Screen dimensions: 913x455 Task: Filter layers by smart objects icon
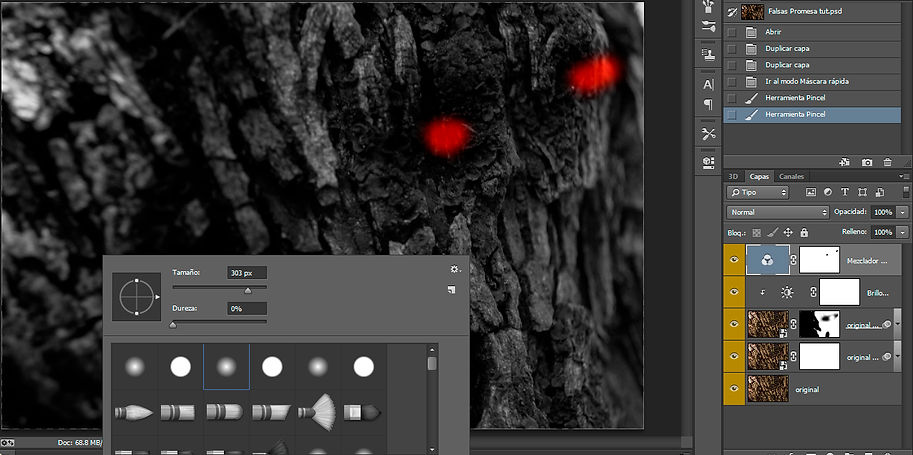click(880, 192)
